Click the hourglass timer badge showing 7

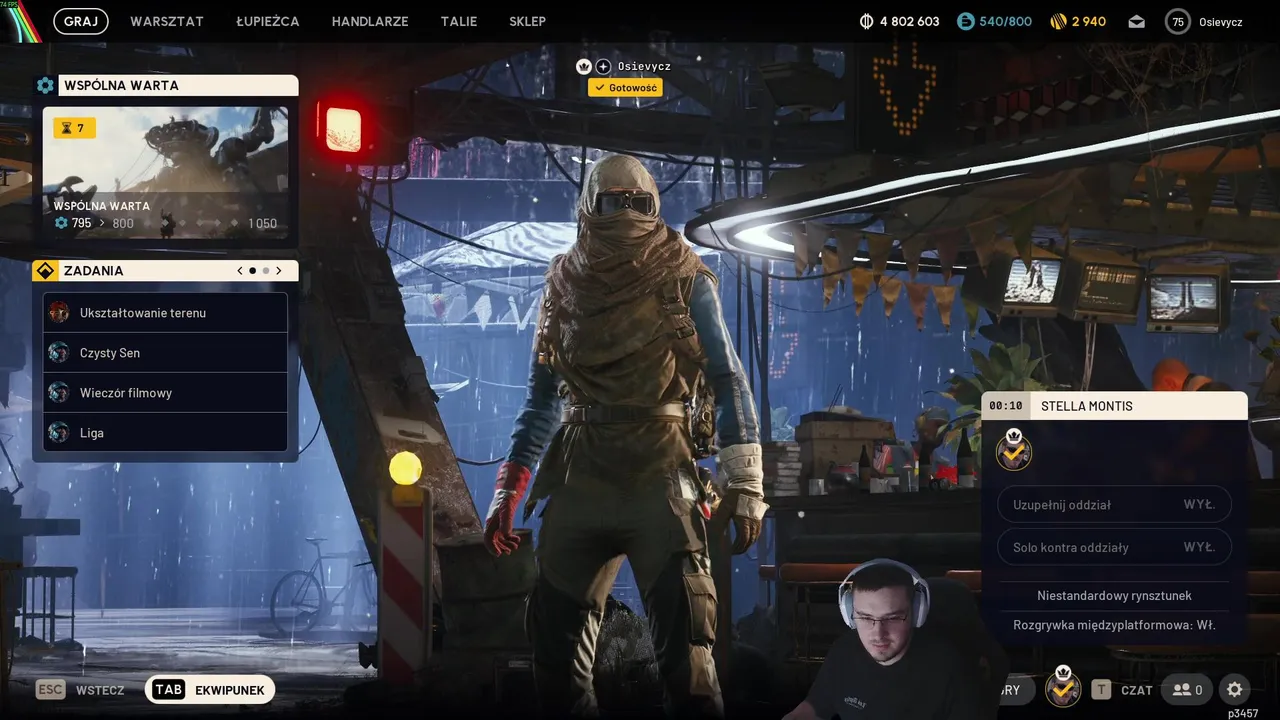(x=74, y=128)
